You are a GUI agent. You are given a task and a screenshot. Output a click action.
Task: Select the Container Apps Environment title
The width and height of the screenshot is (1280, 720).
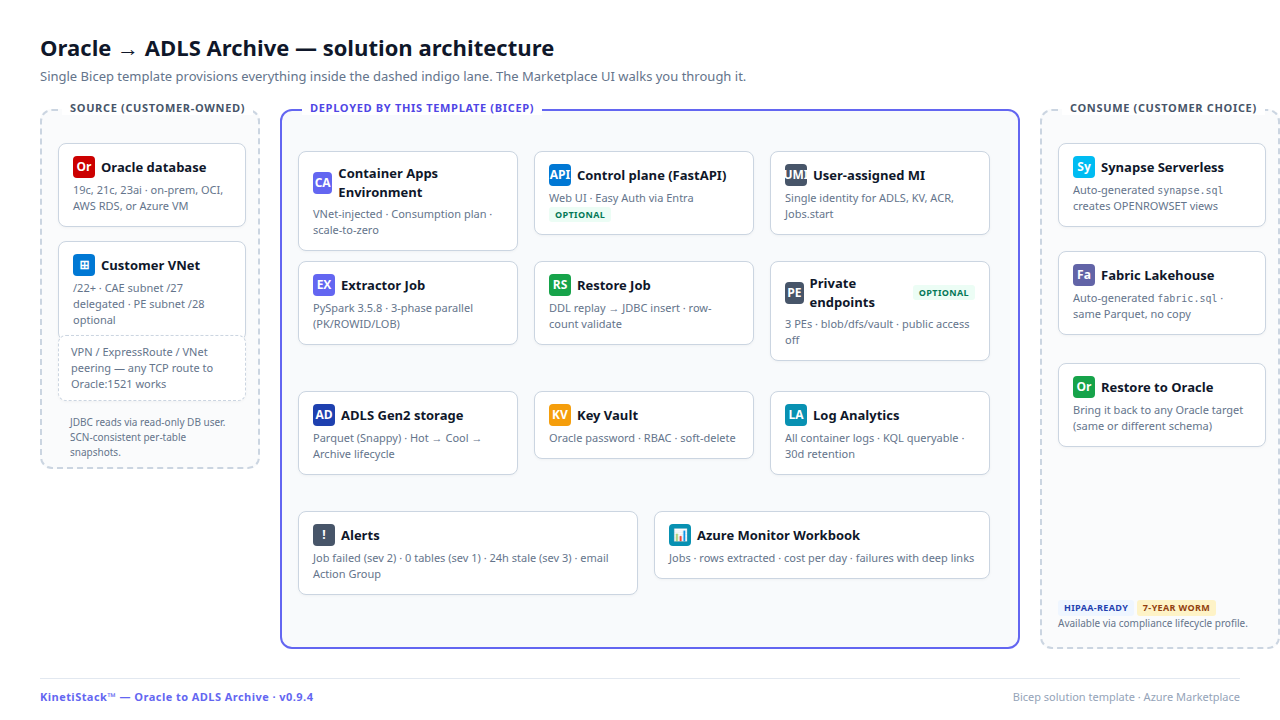coord(388,183)
